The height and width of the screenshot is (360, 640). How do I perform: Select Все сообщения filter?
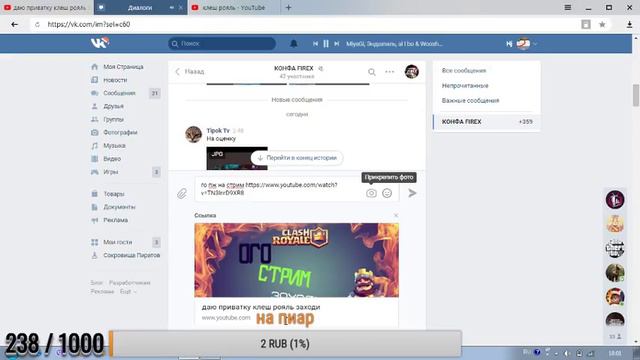(464, 71)
